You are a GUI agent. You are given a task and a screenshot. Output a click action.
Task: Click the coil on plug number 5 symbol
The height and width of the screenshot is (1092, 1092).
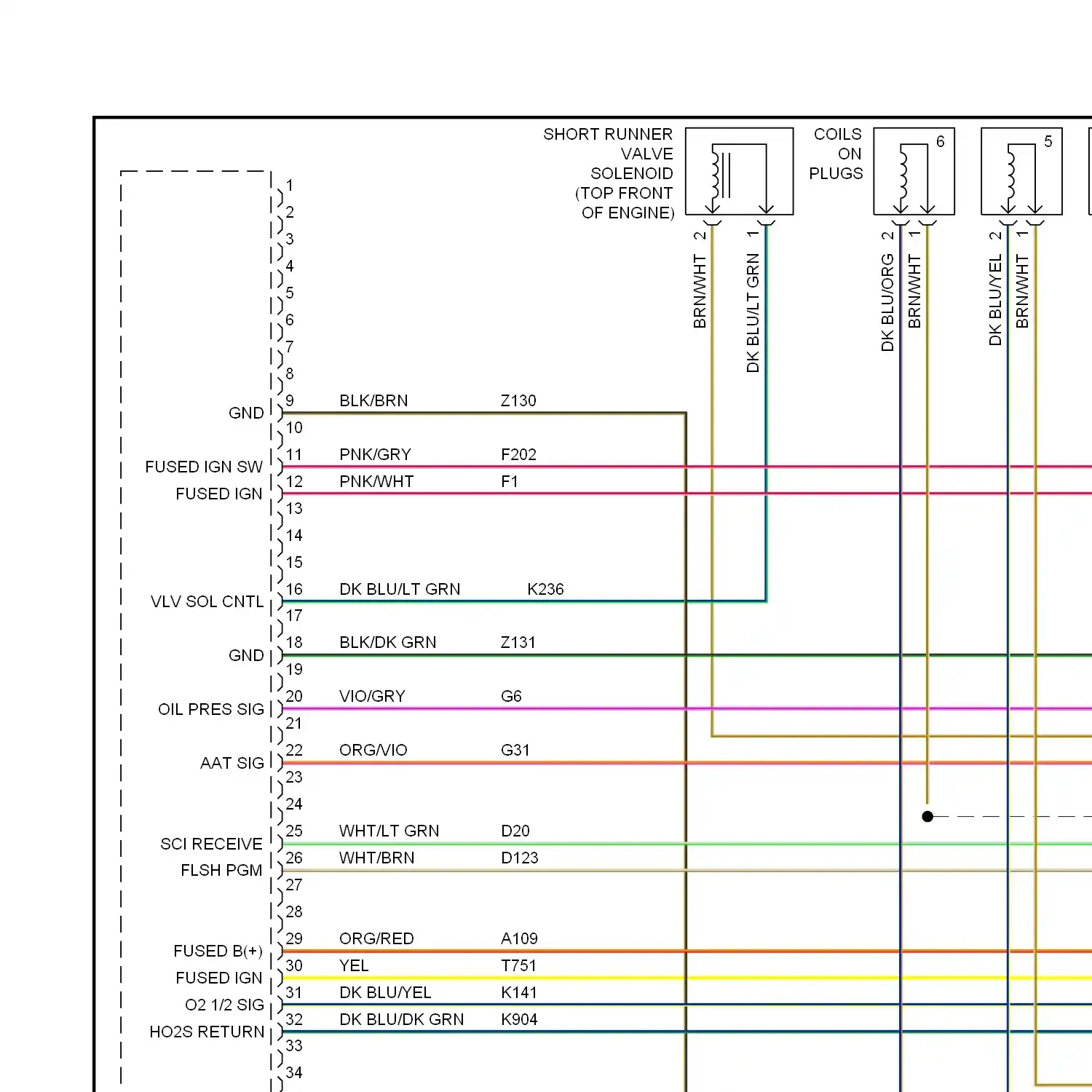click(1022, 171)
